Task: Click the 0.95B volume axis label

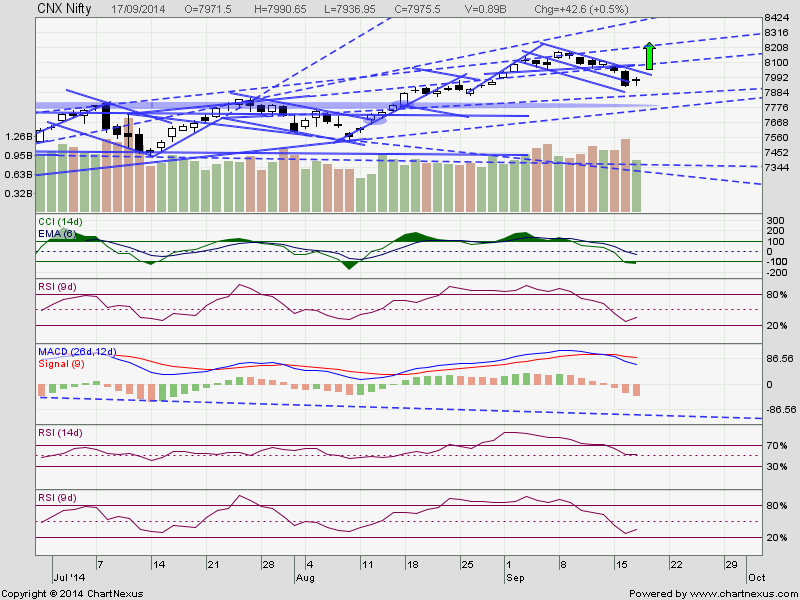Action: click(x=19, y=155)
